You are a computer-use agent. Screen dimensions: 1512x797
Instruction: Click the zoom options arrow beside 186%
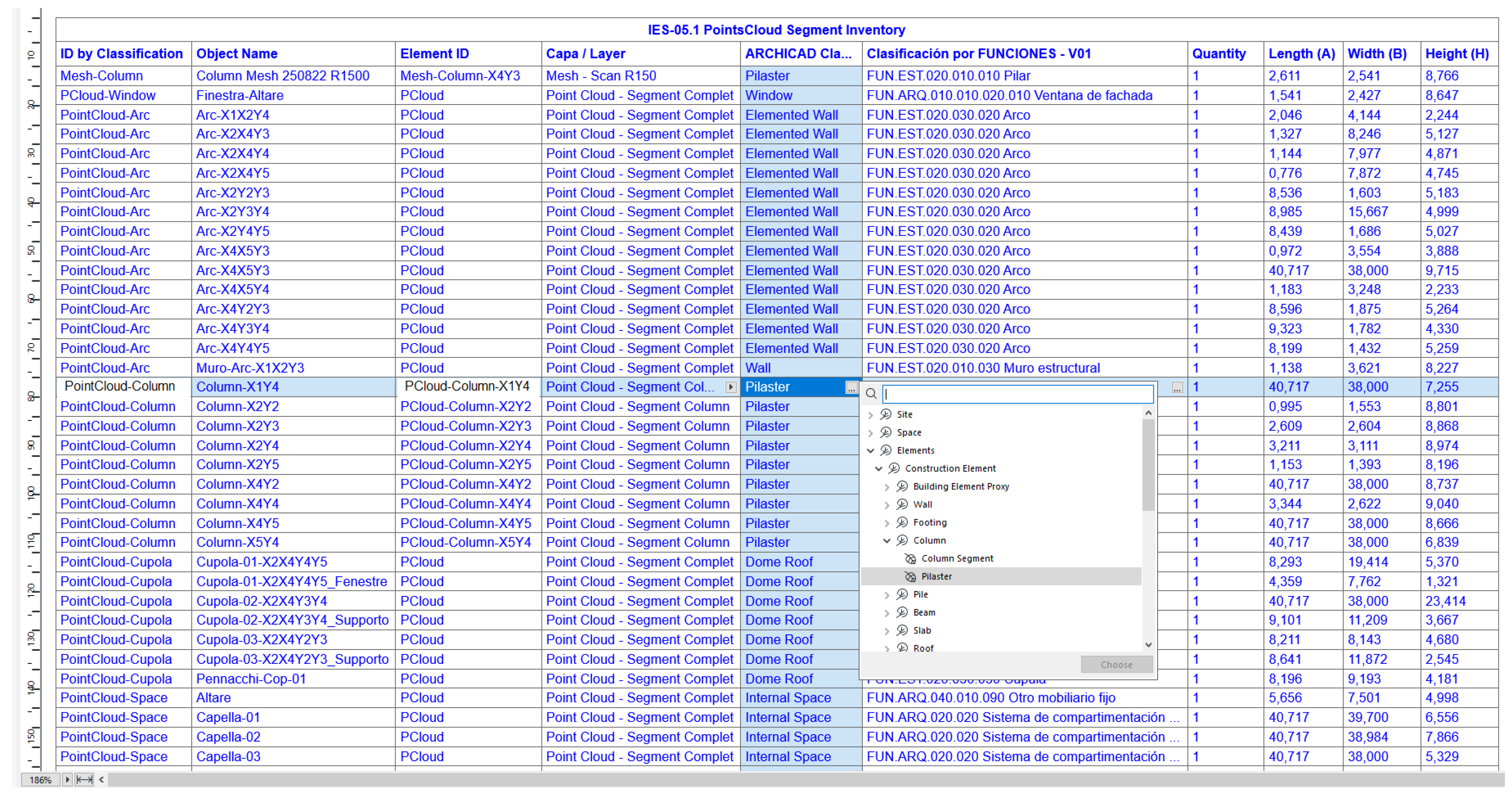pos(67,779)
